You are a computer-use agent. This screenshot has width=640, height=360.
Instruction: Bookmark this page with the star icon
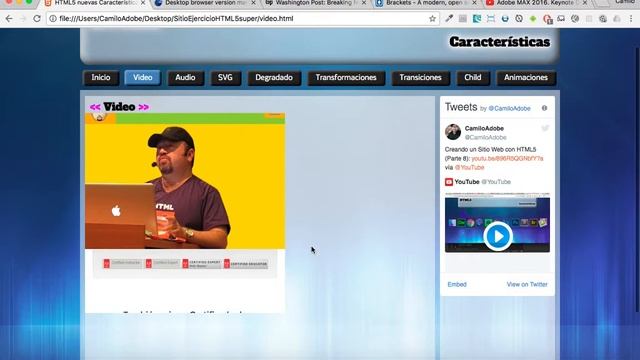tap(432, 18)
